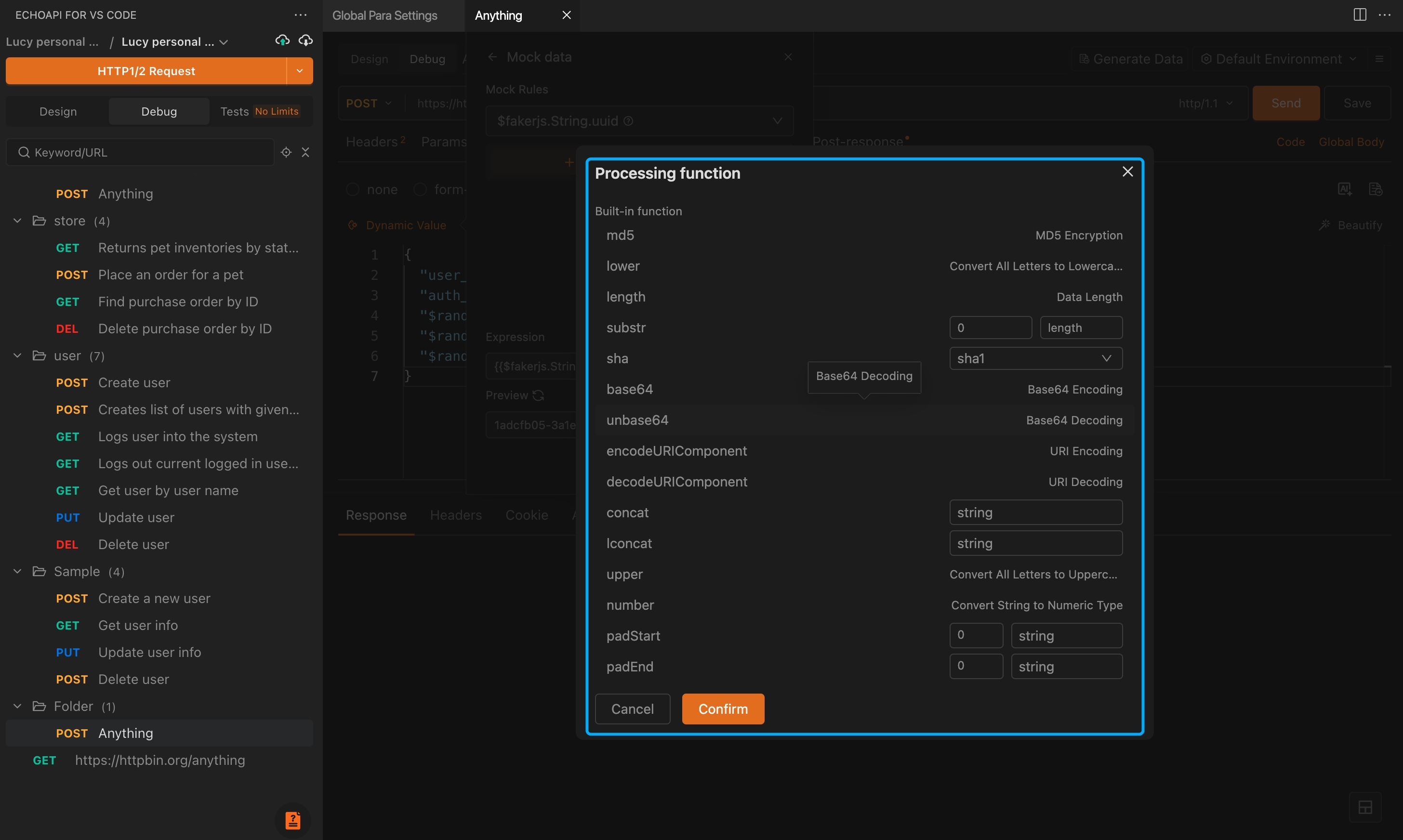The height and width of the screenshot is (840, 1403).
Task: Click the Confirm button
Action: tap(723, 709)
